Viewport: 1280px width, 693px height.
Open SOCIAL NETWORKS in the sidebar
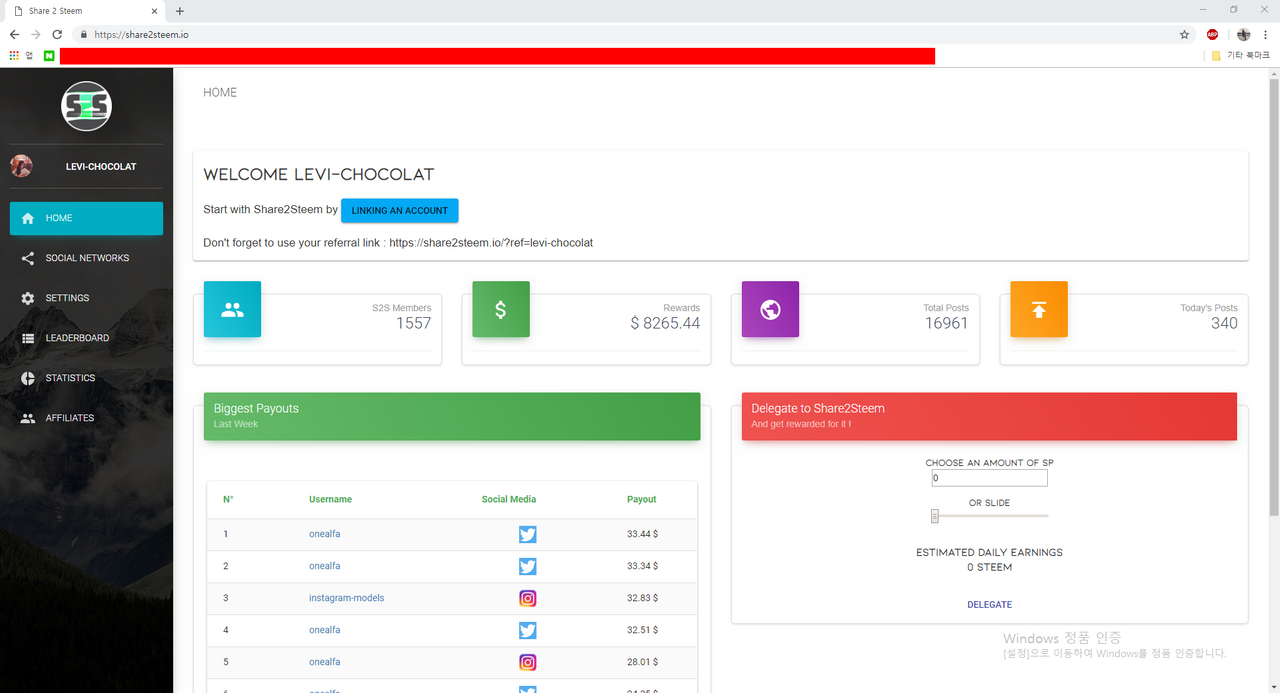pos(86,258)
